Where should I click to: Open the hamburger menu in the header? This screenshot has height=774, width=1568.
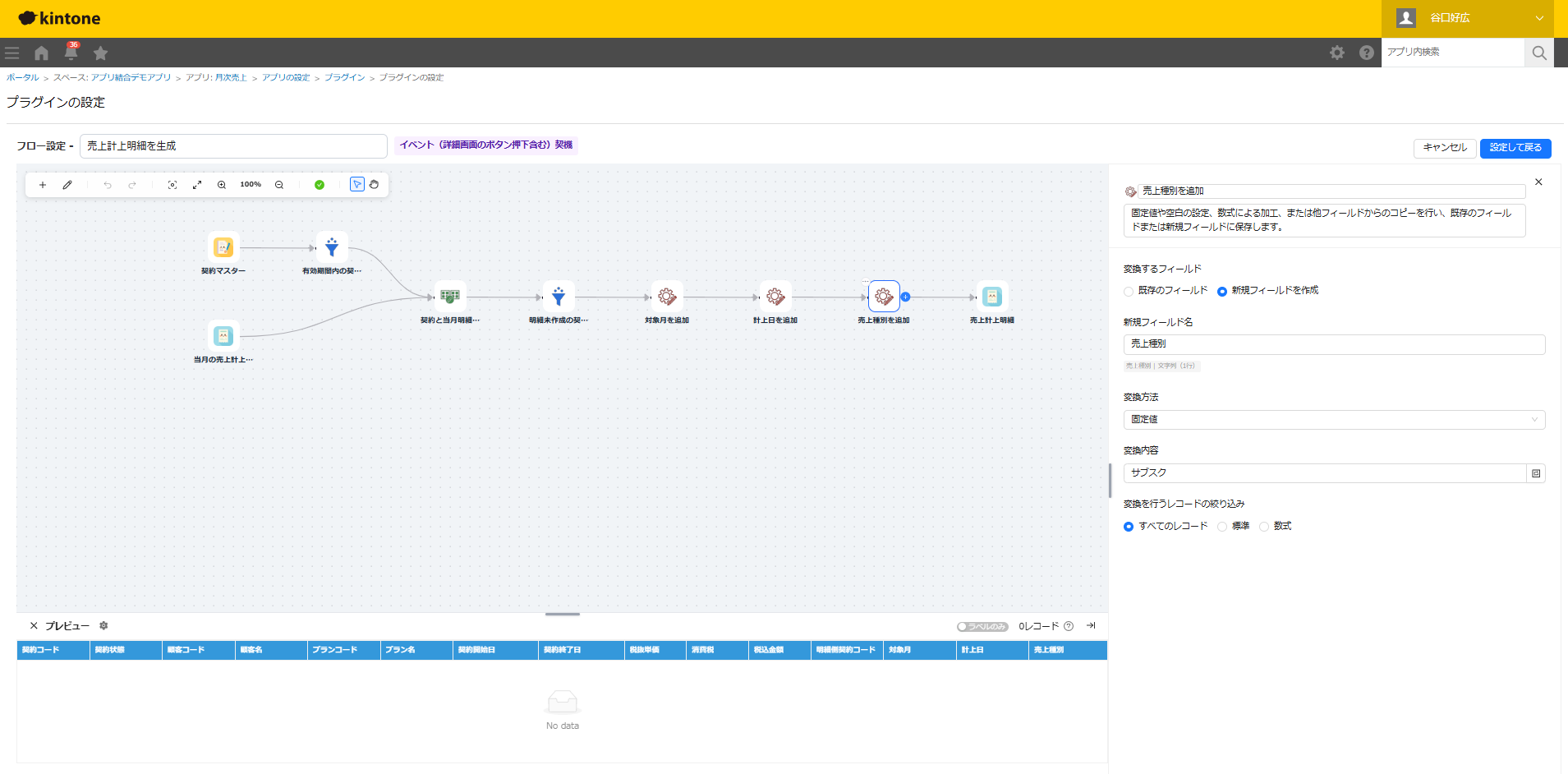pos(12,53)
